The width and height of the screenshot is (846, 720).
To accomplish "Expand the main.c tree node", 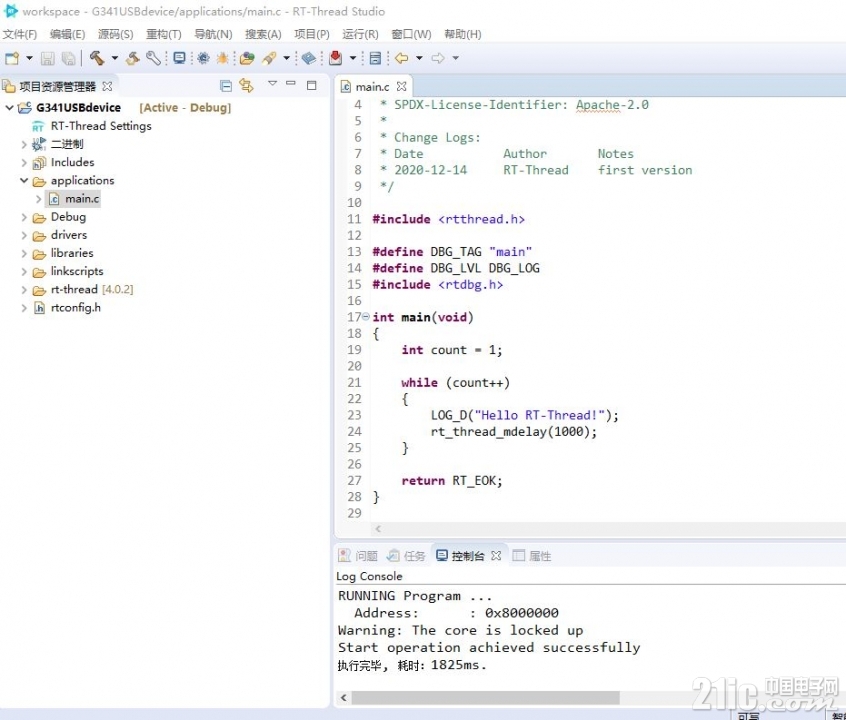I will point(38,199).
